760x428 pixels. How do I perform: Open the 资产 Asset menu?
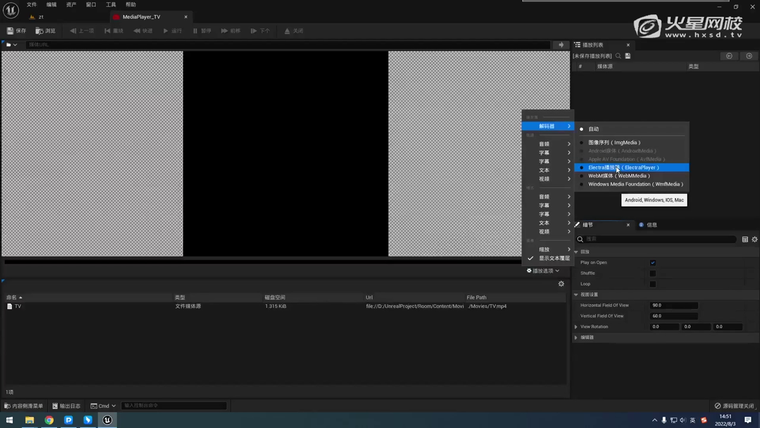click(x=71, y=4)
